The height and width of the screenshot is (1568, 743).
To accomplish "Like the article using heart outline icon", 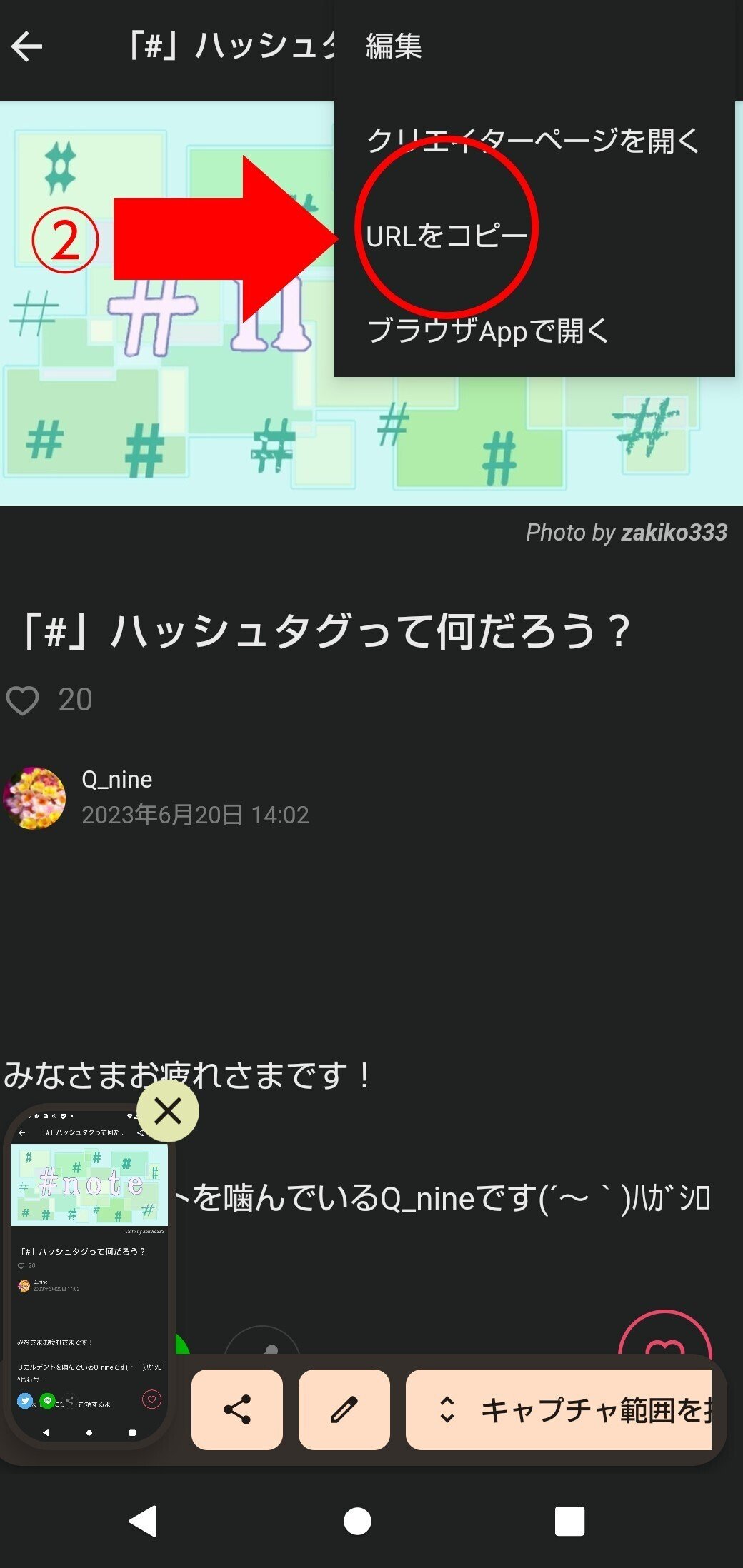I will pyautogui.click(x=22, y=700).
